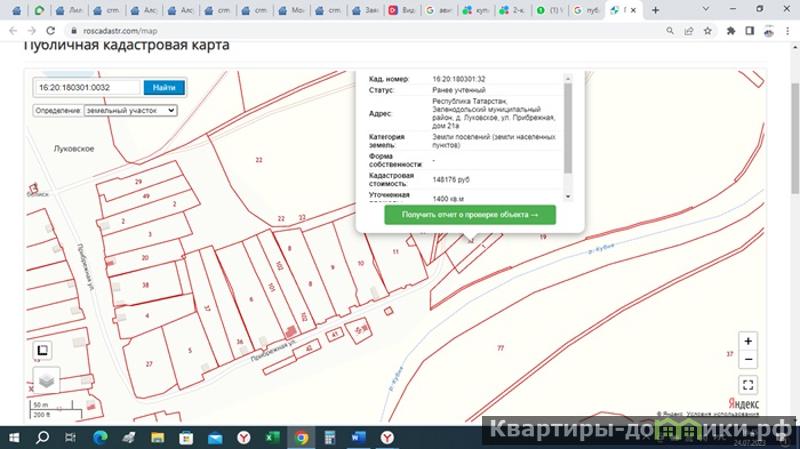
Task: Switch to the "Вид" browser tab
Action: coord(407,10)
